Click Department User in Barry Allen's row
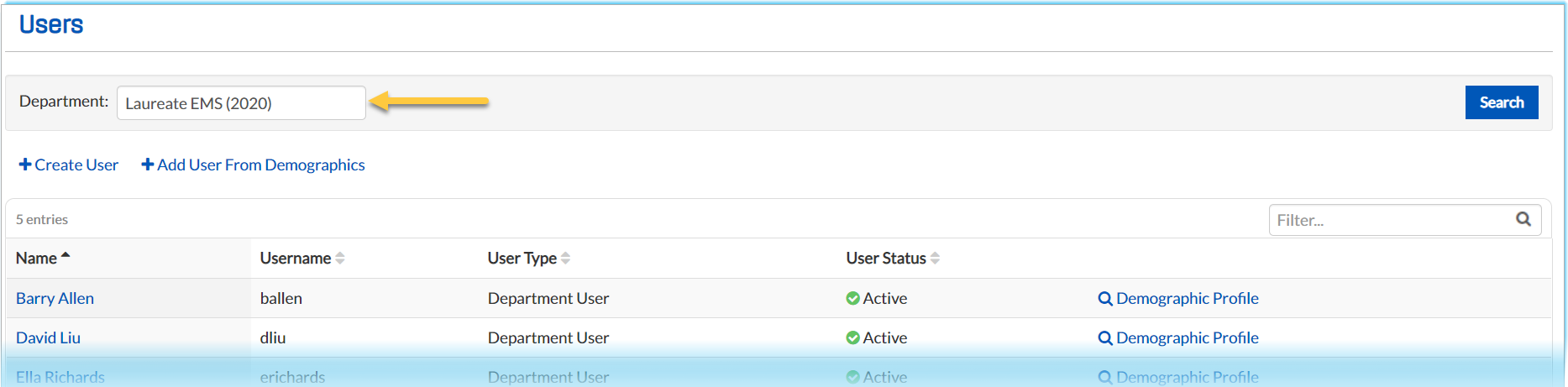1568x387 pixels. tap(548, 298)
